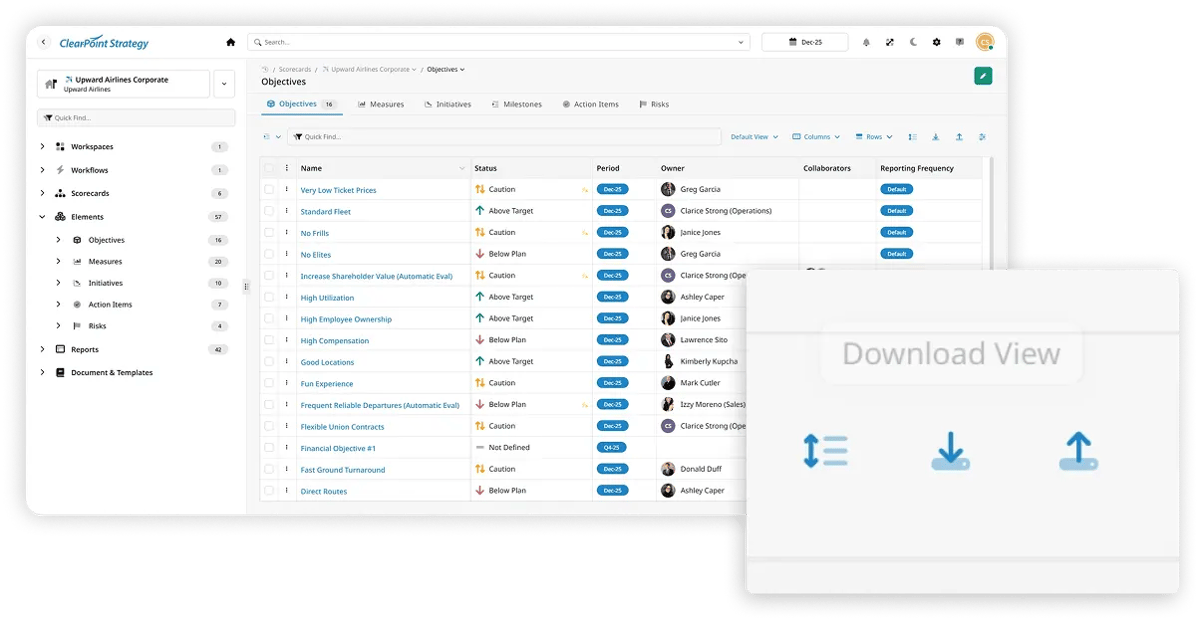Click the filter settings icon right of upload
The image size is (1200, 621).
(983, 137)
